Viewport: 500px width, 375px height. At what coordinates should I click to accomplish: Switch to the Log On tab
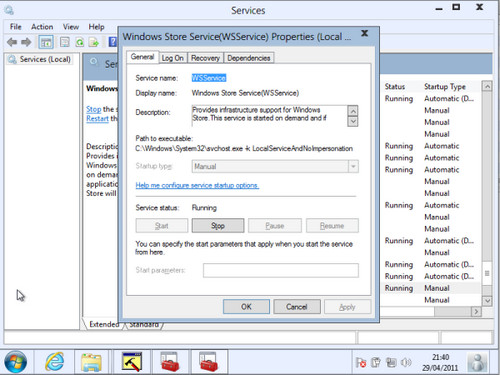coord(172,58)
